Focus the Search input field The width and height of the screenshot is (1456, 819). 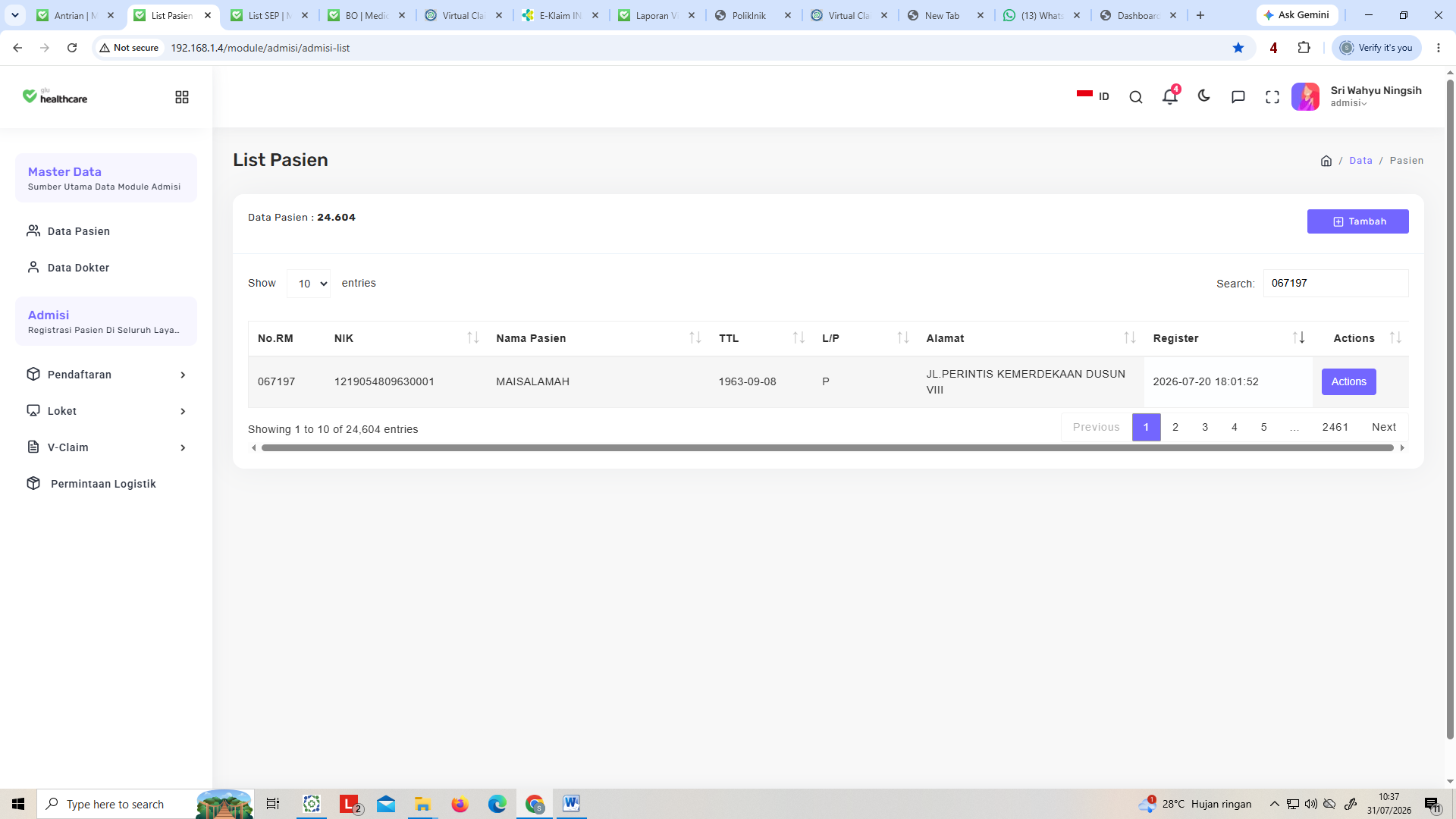pos(1335,283)
